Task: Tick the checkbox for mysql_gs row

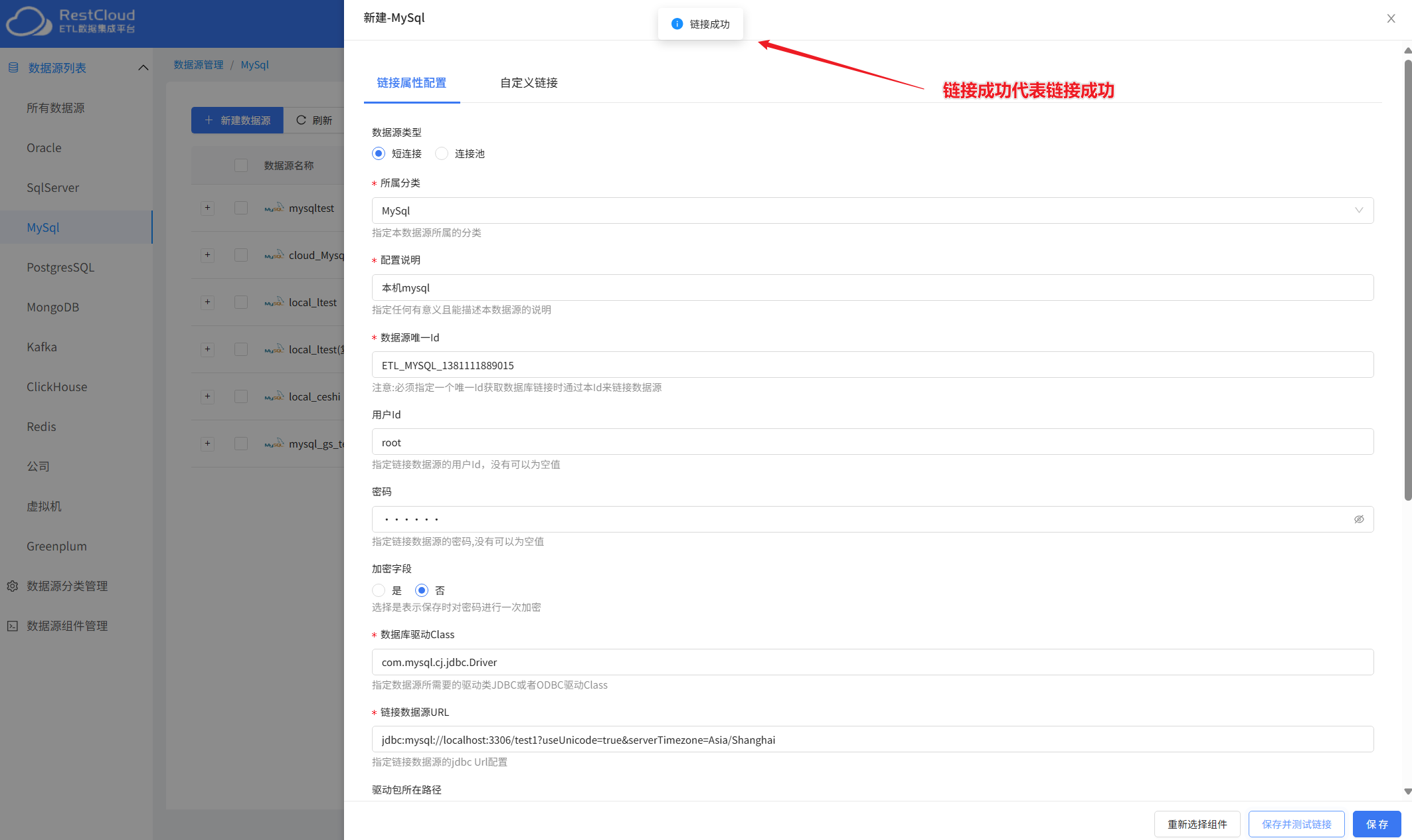Action: pos(241,444)
